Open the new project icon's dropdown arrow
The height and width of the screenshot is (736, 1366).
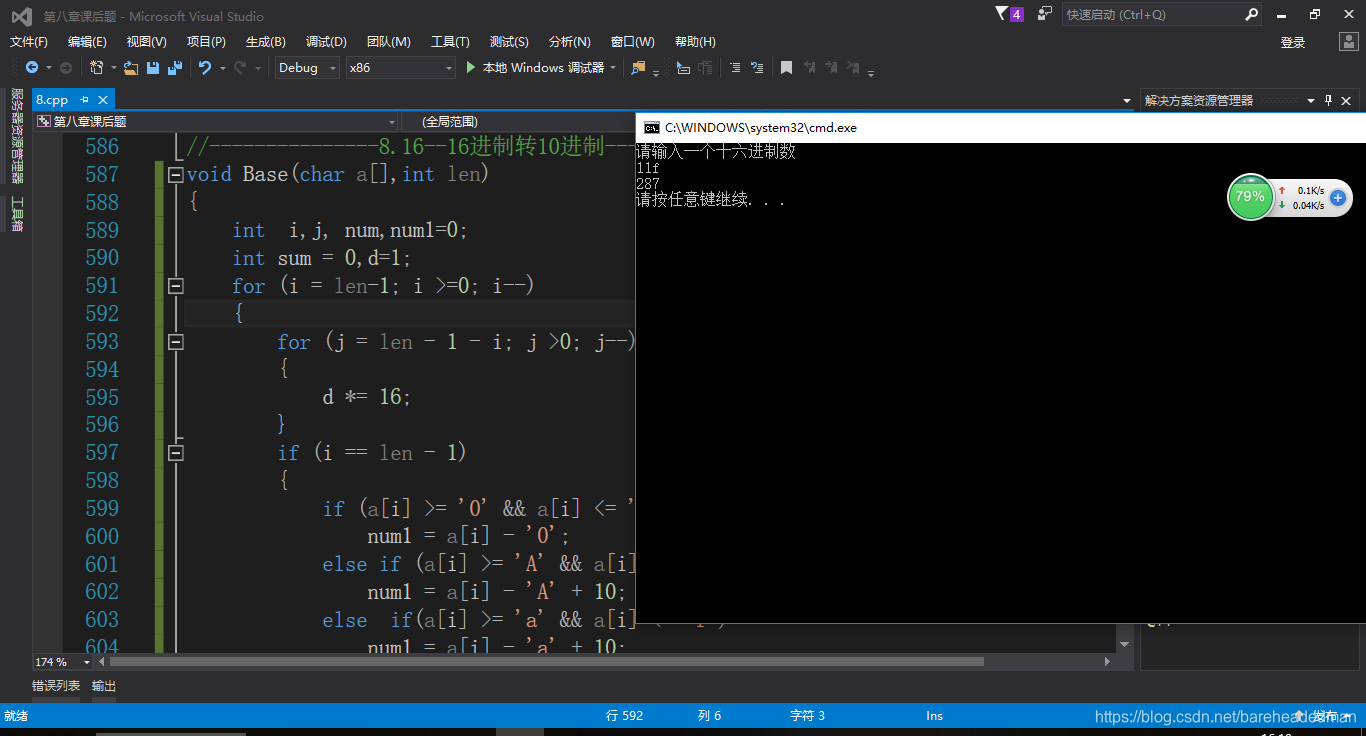[112, 68]
